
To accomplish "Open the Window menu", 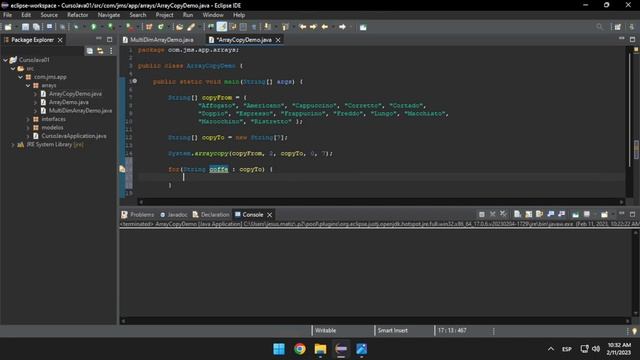I will pyautogui.click(x=213, y=15).
